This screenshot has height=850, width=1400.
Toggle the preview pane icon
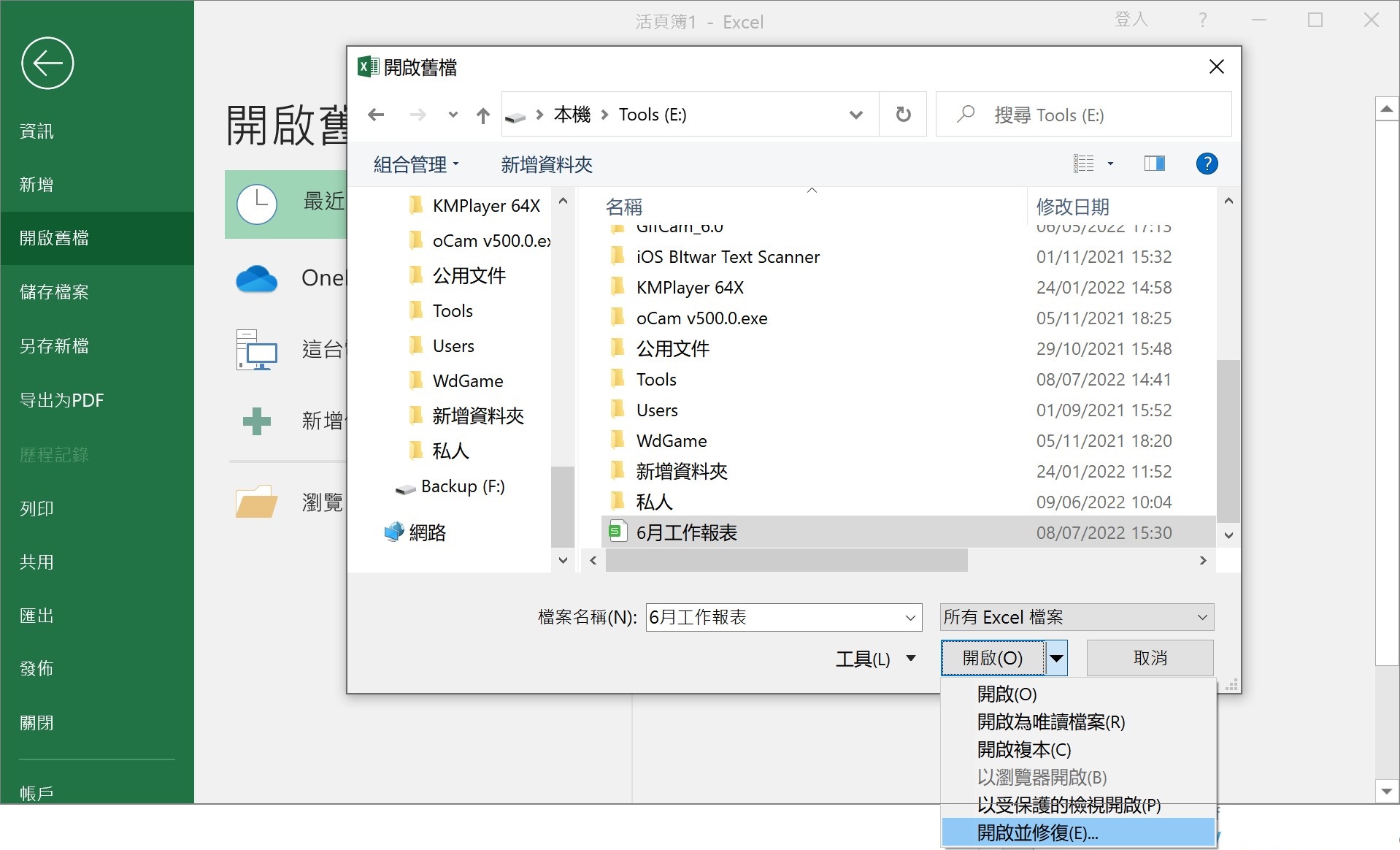pos(1154,164)
